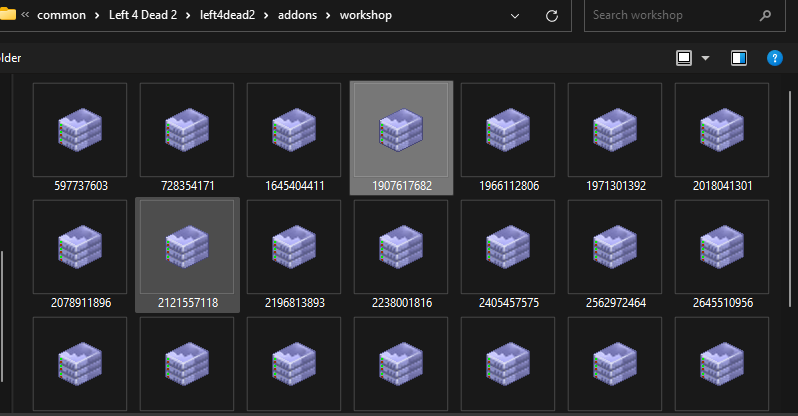
Task: Click the folder icon in address bar
Action: click(7, 14)
